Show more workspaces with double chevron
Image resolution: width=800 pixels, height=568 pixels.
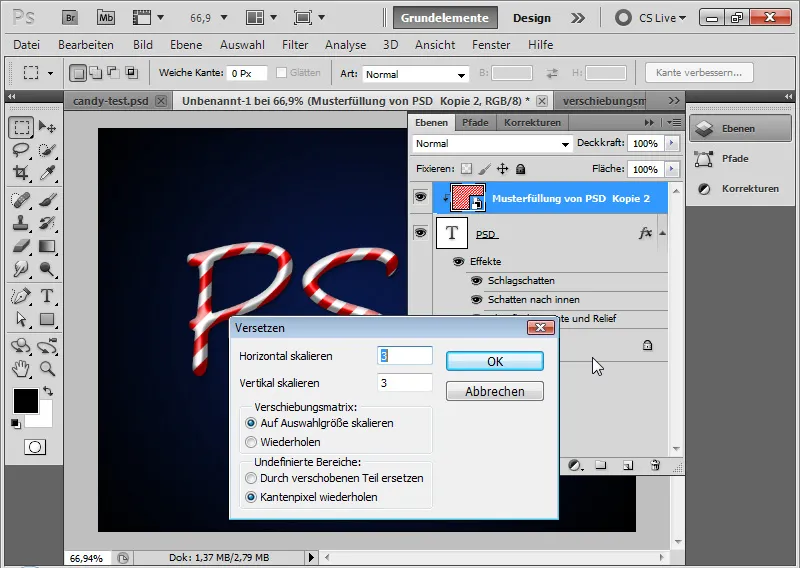(x=578, y=18)
